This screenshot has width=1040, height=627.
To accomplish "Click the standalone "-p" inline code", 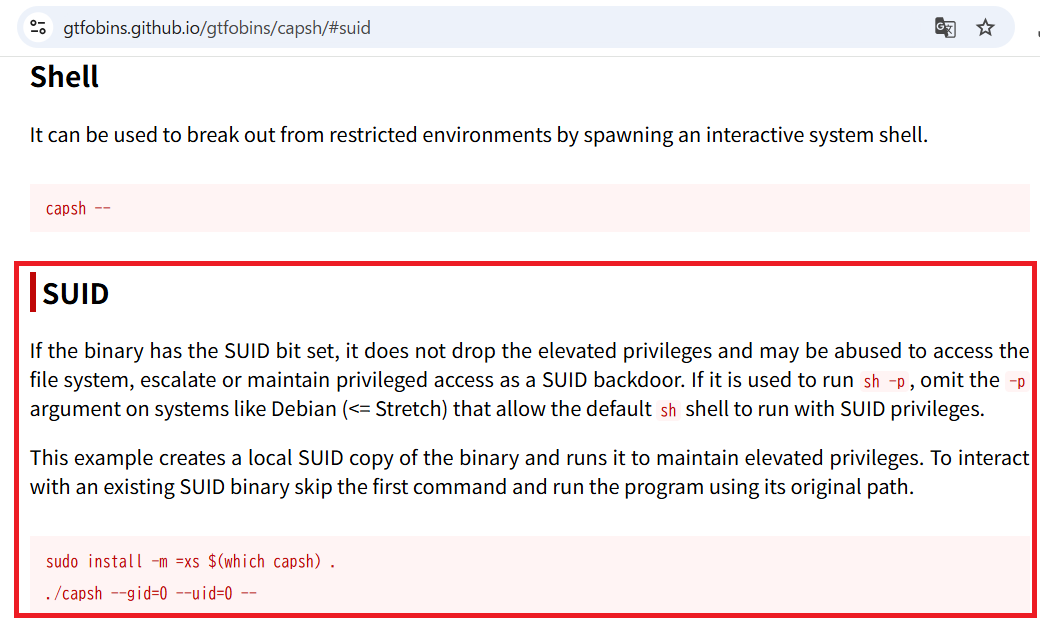I will tap(1016, 380).
